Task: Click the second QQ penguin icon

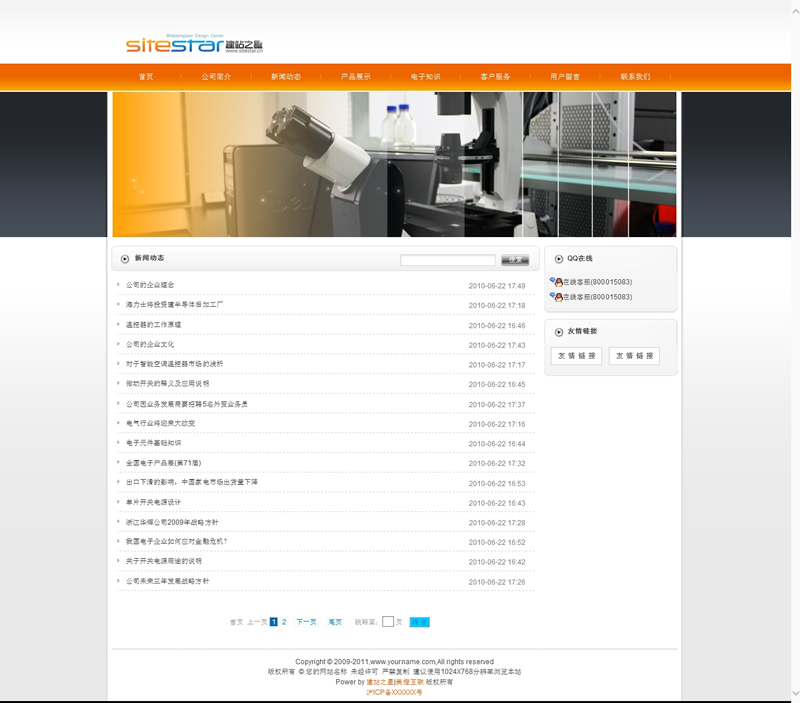Action: tap(556, 297)
